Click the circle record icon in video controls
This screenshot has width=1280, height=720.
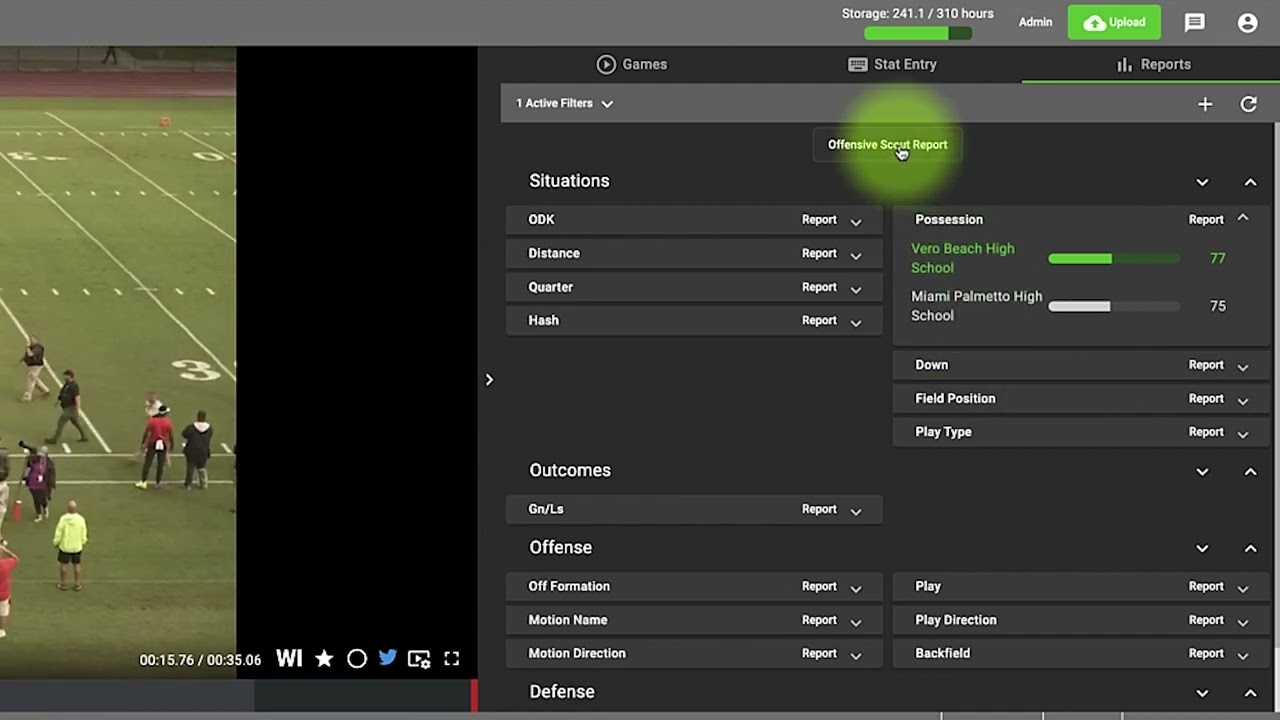(x=357, y=658)
